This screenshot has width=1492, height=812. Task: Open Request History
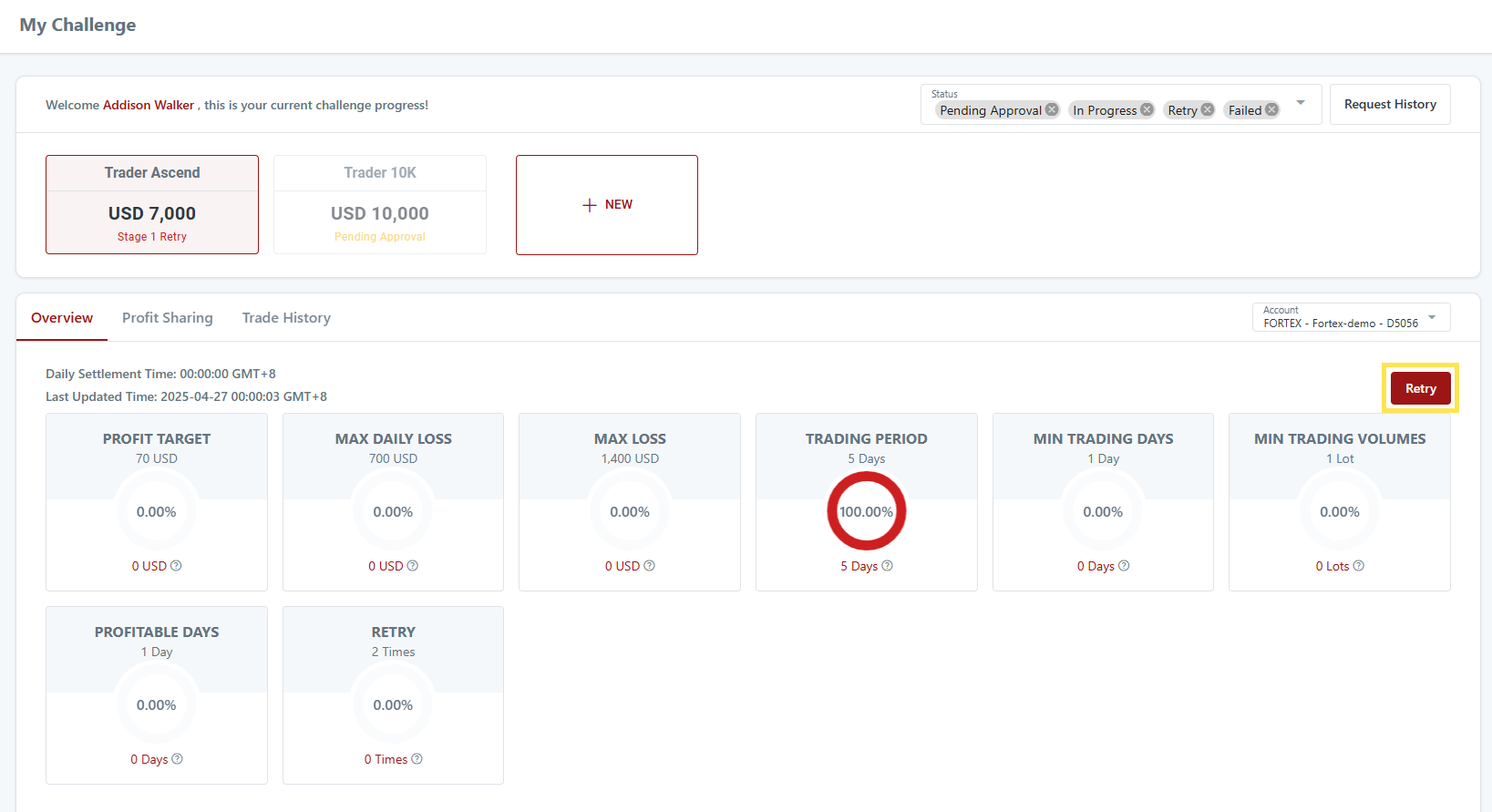coord(1389,105)
